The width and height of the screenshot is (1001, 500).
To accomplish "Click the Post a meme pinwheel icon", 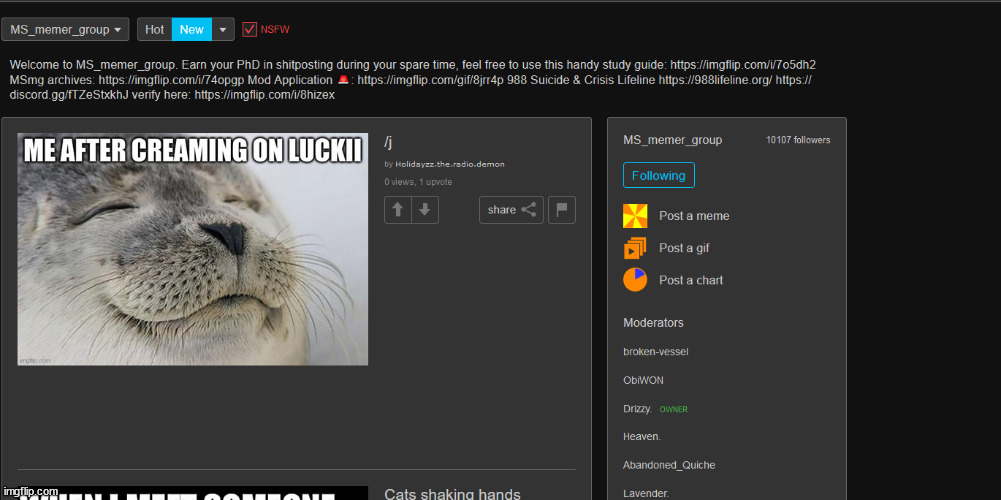I will [635, 216].
